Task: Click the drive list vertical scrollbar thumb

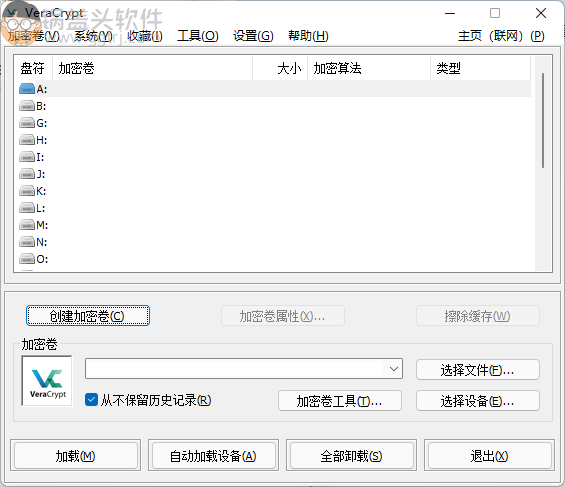Action: point(543,120)
